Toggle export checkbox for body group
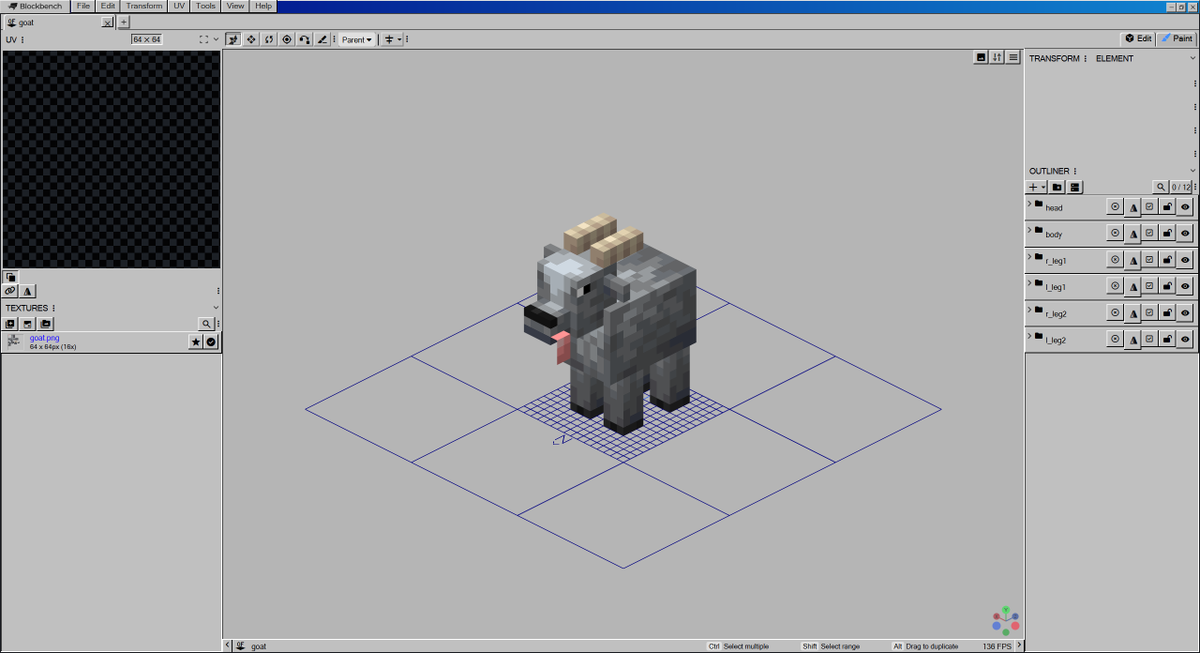The height and width of the screenshot is (653, 1200). pos(1150,233)
